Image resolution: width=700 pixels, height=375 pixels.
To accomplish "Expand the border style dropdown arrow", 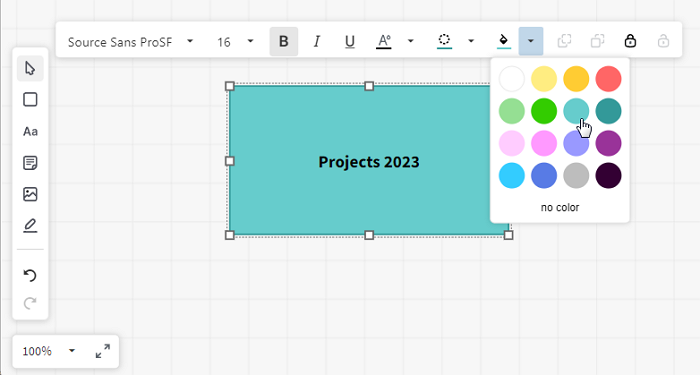I will (471, 41).
